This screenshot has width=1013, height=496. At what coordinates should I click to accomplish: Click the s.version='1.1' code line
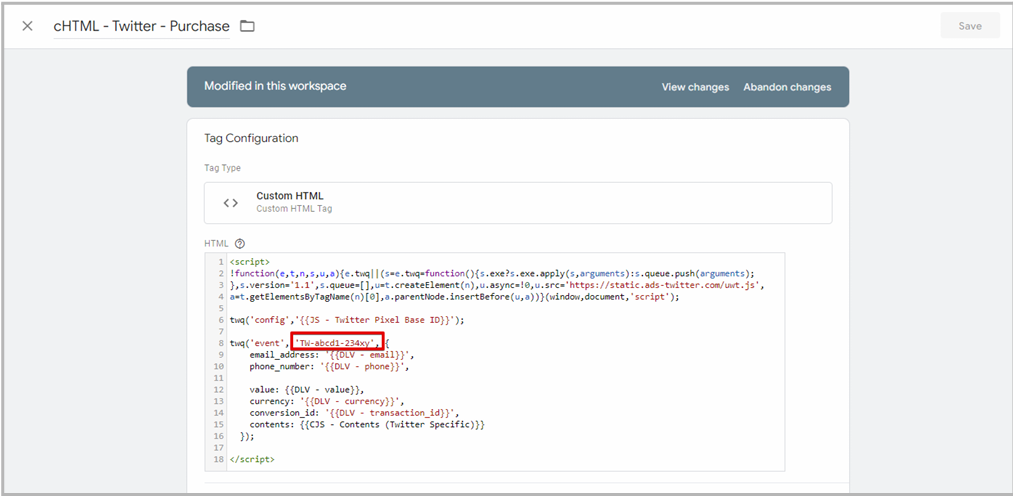pyautogui.click(x=498, y=285)
